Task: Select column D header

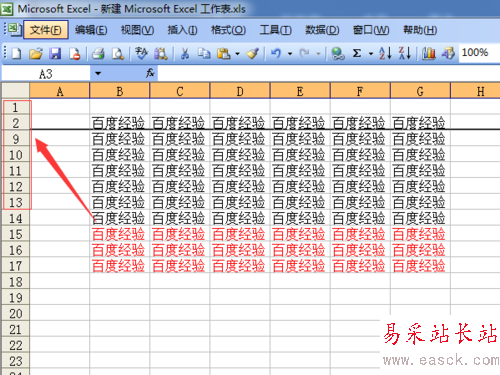Action: click(240, 91)
